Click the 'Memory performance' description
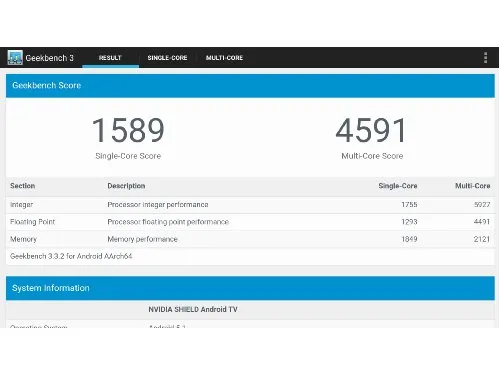Viewport: 500px width, 375px height. (143, 239)
